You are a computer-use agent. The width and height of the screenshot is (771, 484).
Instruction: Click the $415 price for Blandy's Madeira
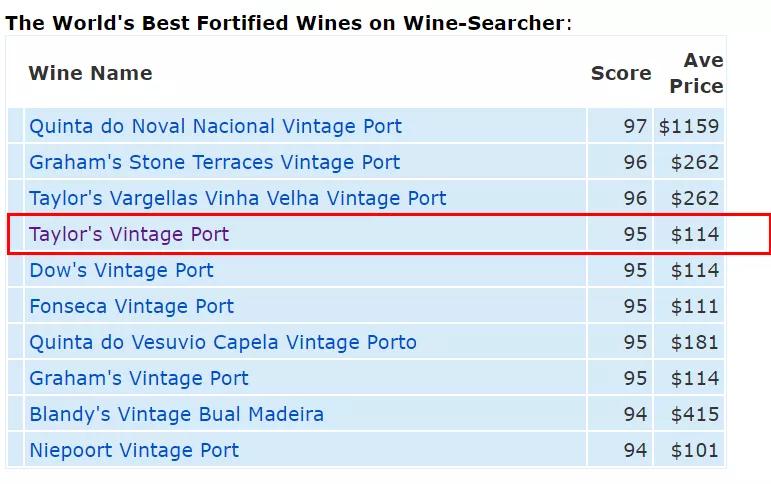695,415
